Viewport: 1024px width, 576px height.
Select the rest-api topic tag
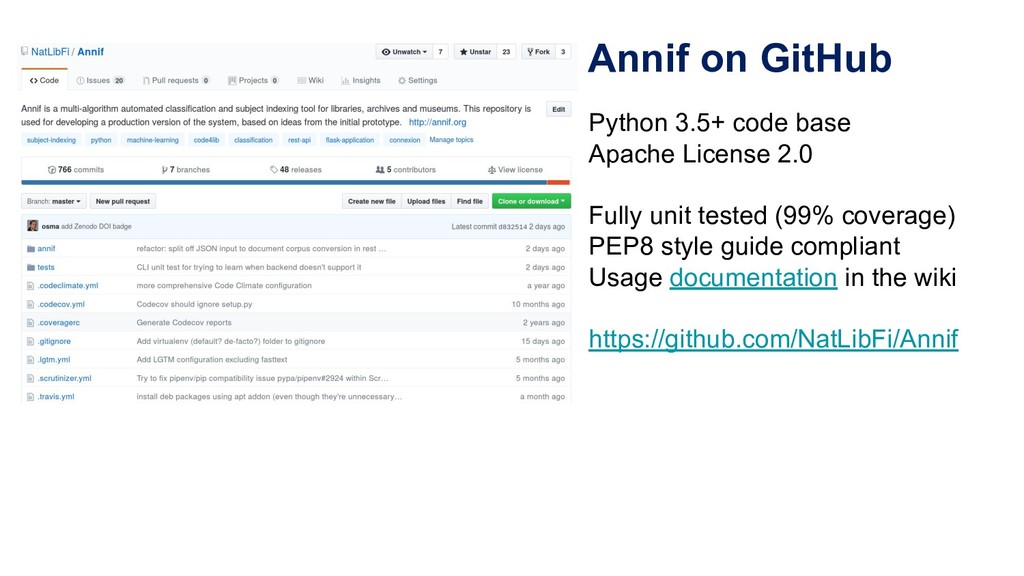(299, 140)
